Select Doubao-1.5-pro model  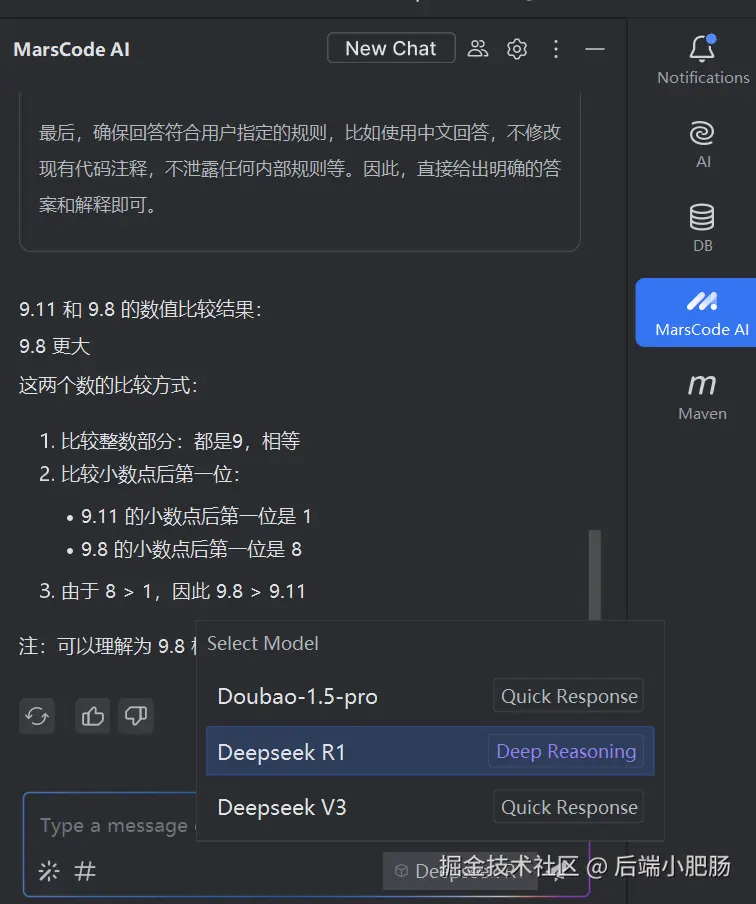pyautogui.click(x=430, y=696)
